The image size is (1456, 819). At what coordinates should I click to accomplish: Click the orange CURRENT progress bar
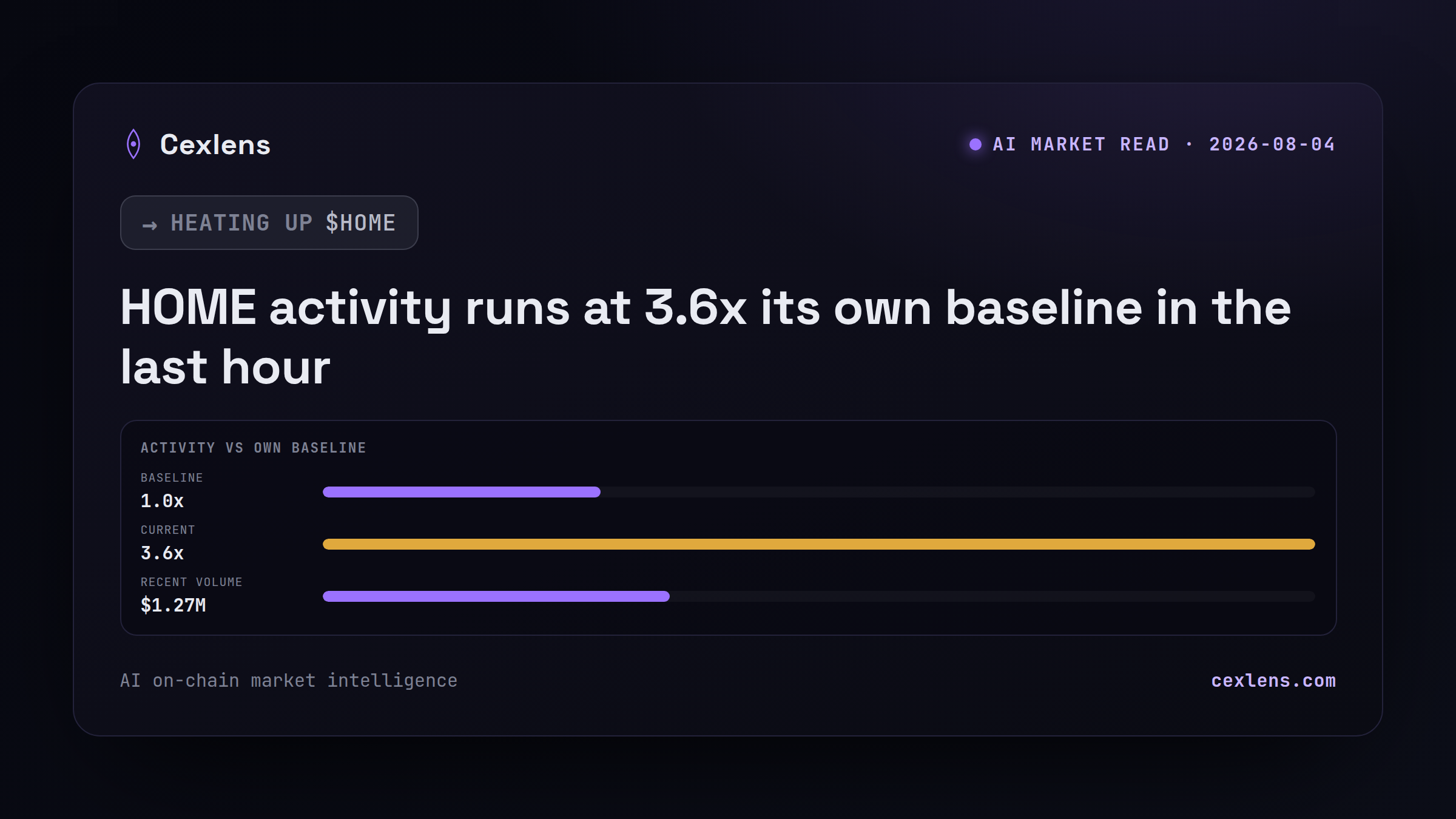(x=819, y=544)
